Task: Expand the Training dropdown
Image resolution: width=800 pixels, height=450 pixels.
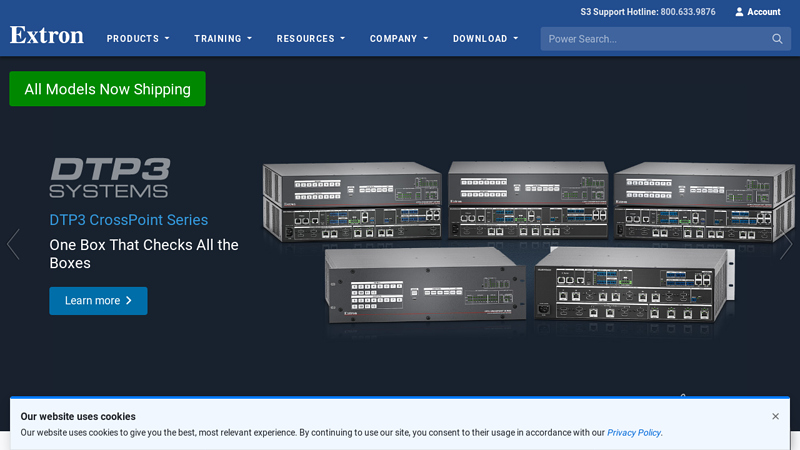Action: pos(223,39)
